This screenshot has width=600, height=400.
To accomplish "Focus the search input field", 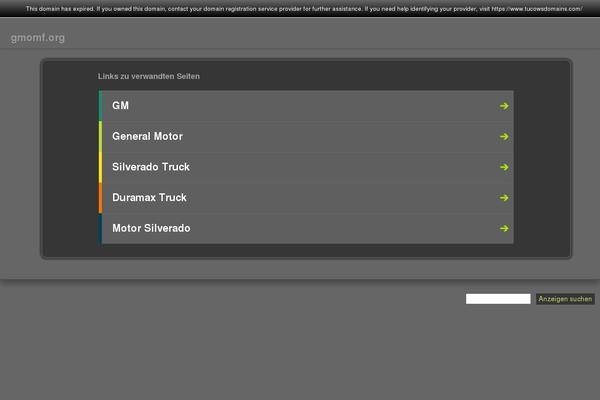I will pos(498,299).
